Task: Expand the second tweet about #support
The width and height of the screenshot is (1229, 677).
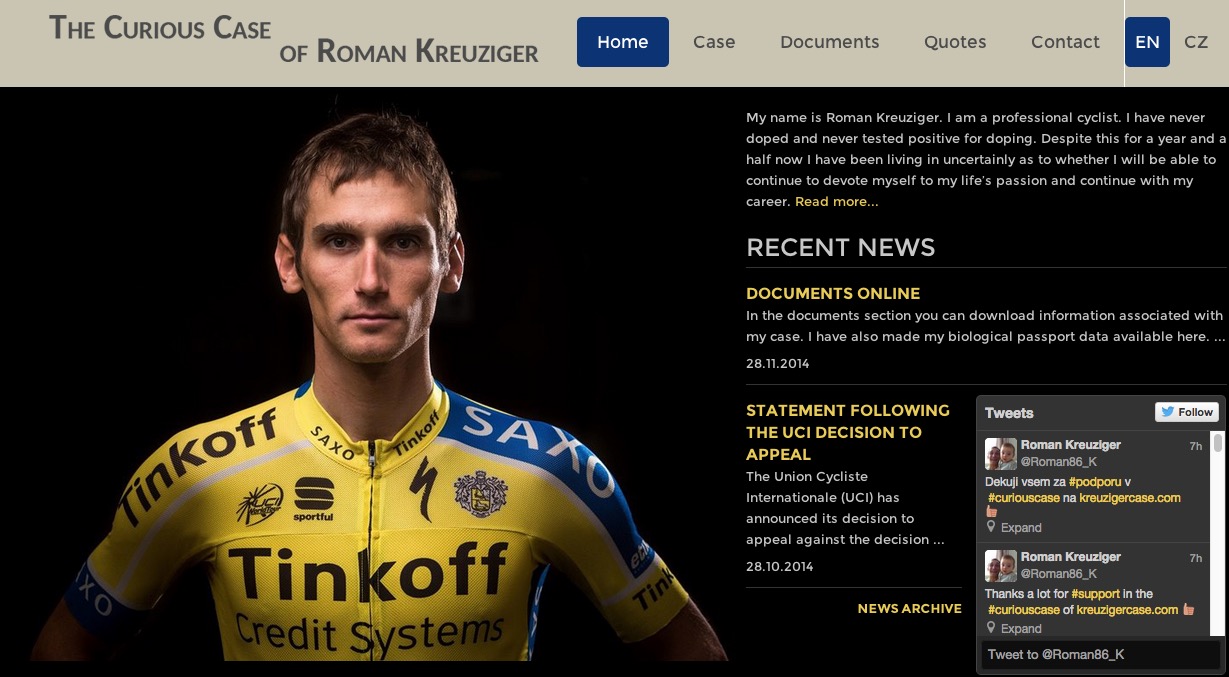Action: tap(1021, 628)
